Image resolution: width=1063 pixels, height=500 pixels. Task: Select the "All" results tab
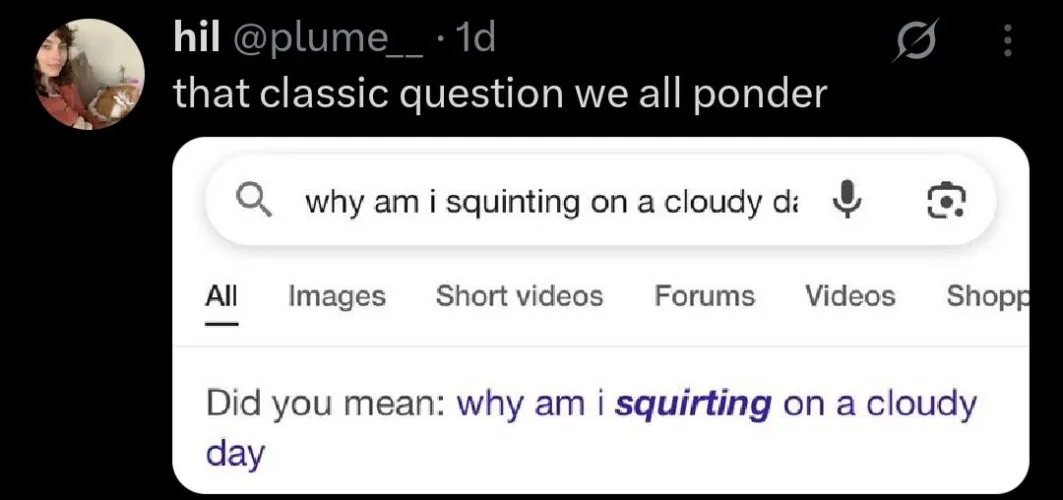[221, 296]
